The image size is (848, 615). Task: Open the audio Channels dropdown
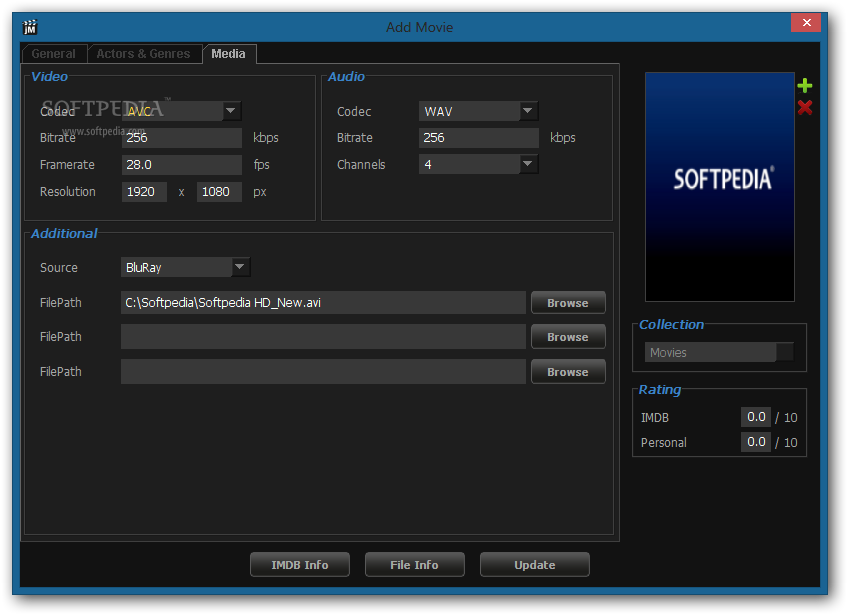(527, 164)
